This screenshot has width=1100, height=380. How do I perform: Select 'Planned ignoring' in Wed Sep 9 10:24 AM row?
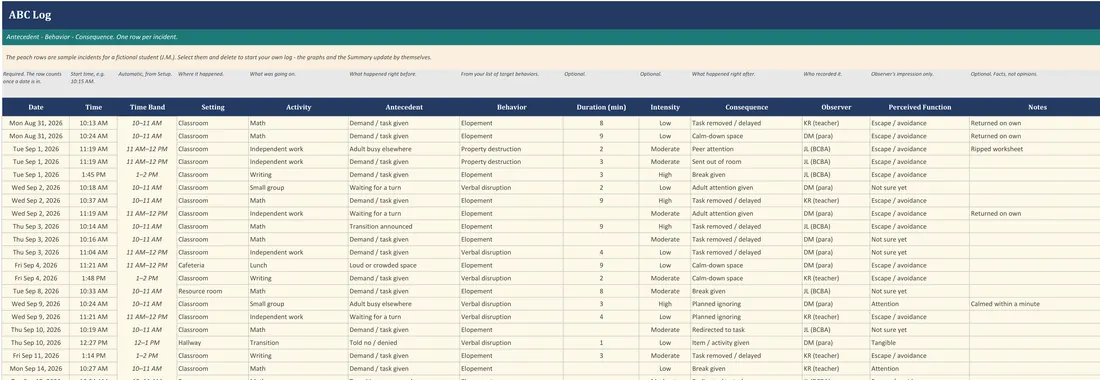[x=746, y=304]
